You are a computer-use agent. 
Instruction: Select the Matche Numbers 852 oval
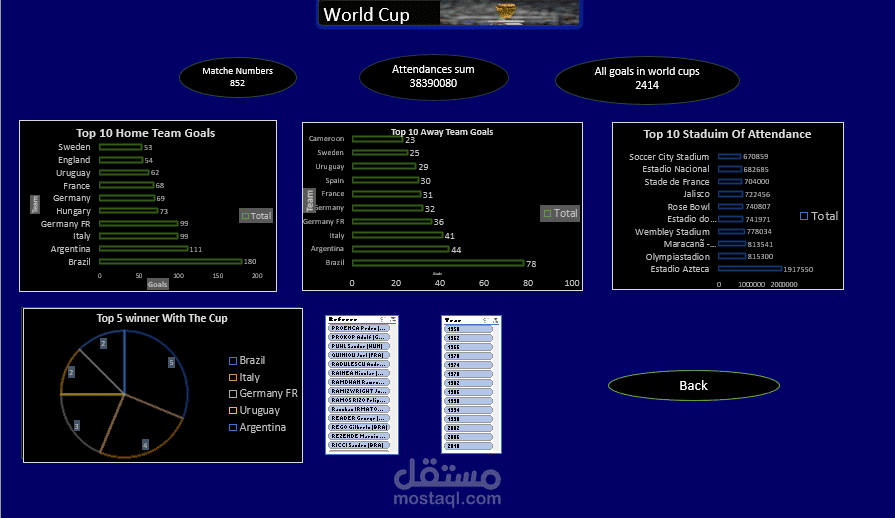coord(237,77)
